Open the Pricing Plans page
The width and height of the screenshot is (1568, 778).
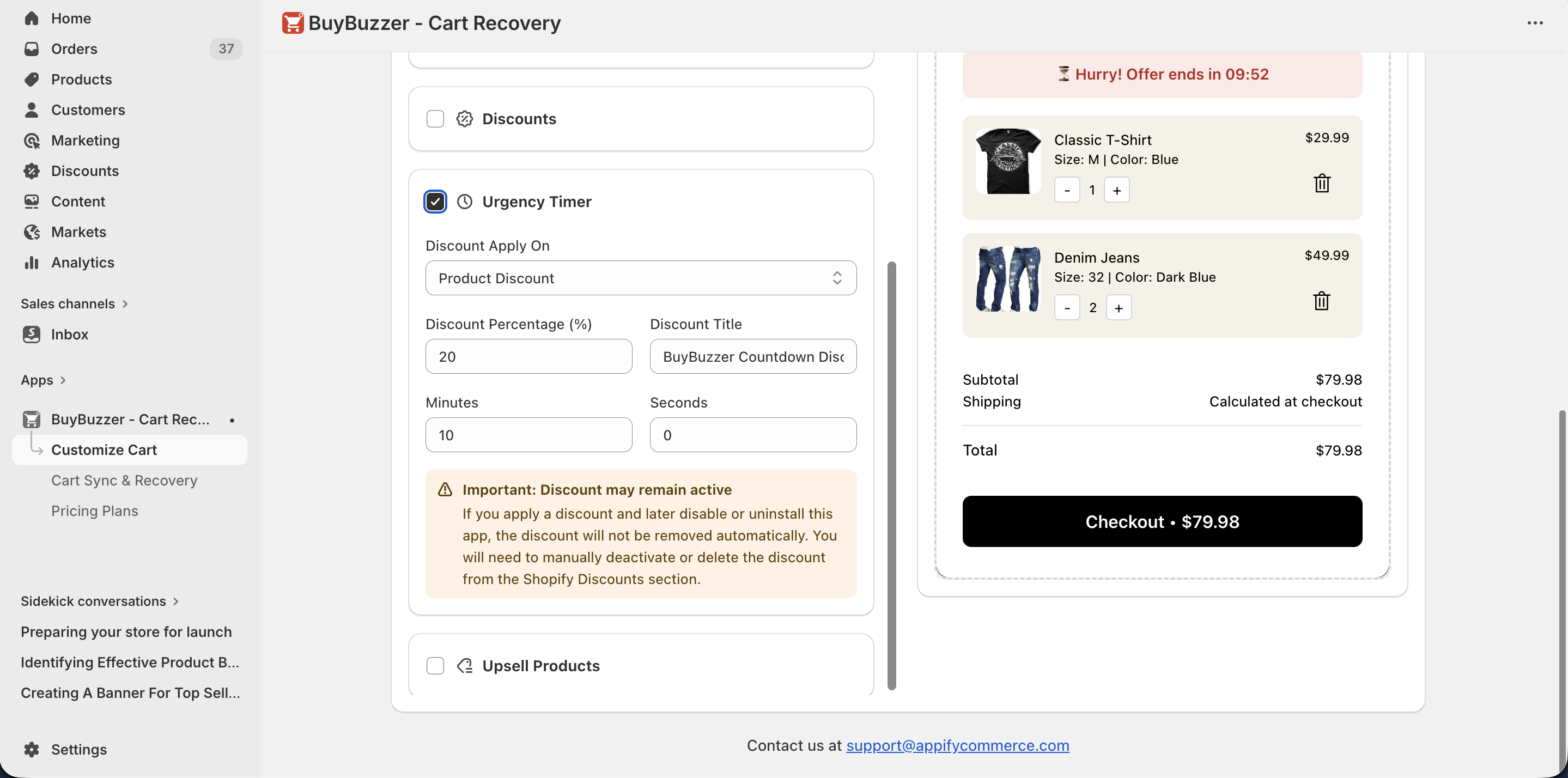(94, 510)
